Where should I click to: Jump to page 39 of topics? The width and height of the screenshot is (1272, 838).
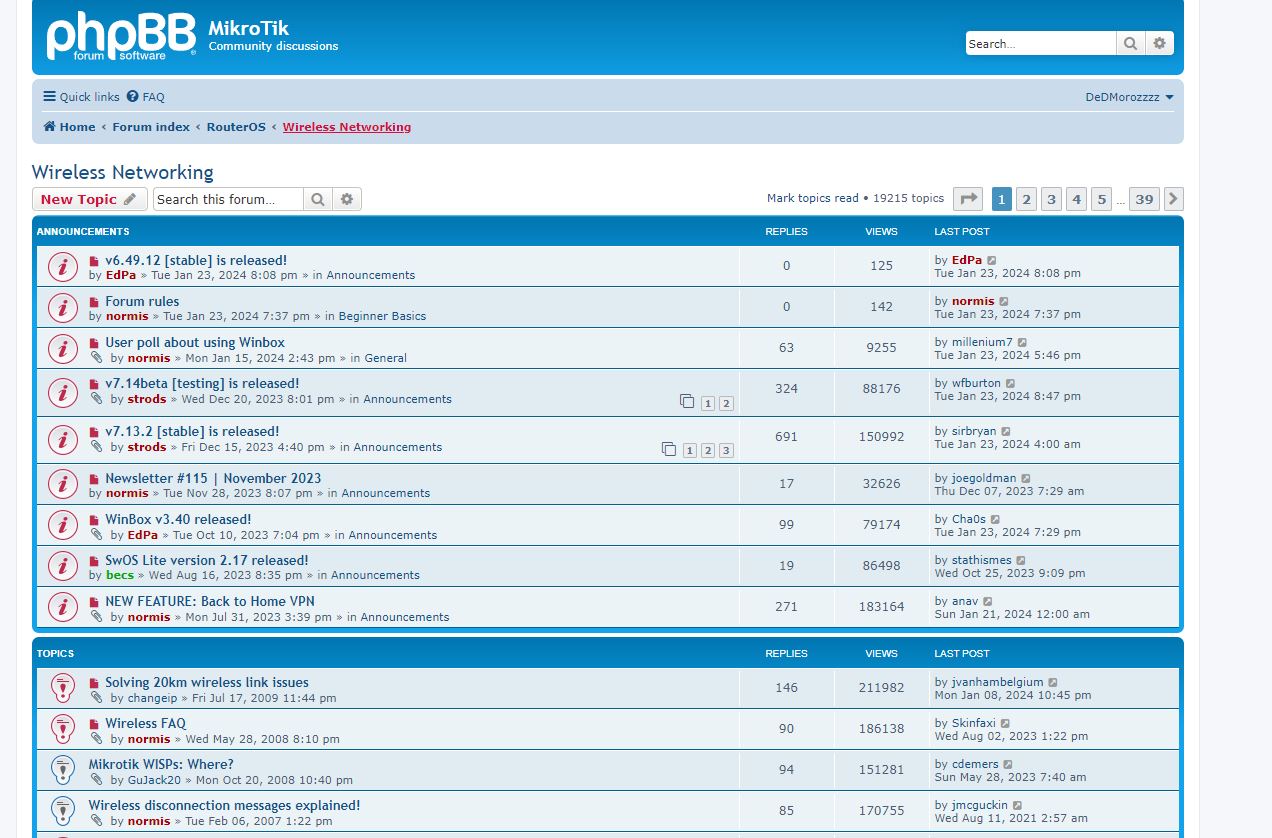[x=1144, y=199]
